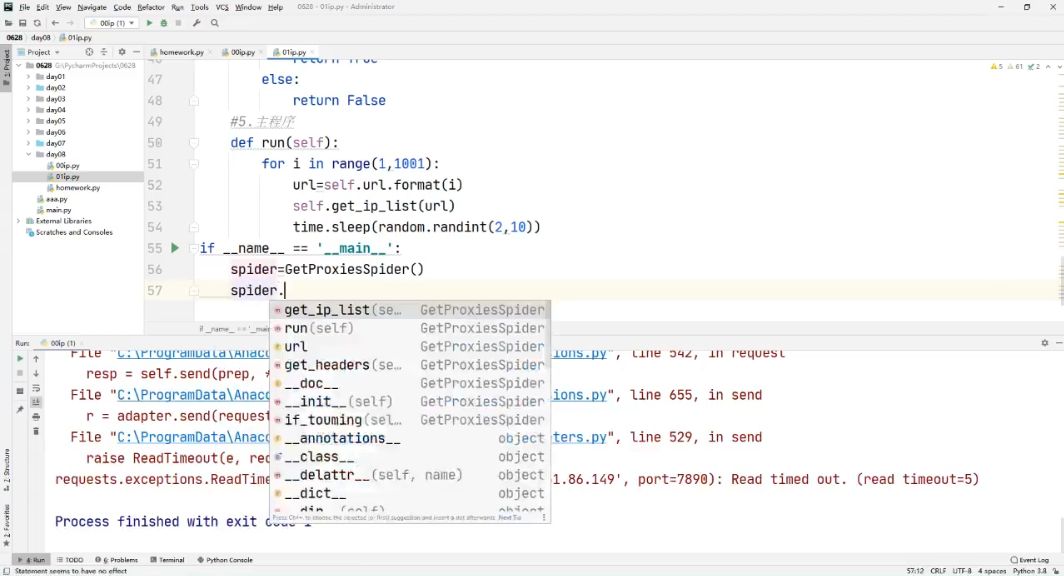Click the print icon in Run panel

[36, 417]
